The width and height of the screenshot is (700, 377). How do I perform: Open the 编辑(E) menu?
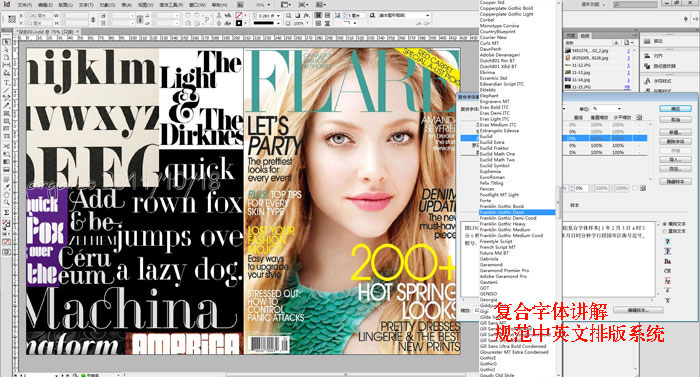tap(45, 4)
